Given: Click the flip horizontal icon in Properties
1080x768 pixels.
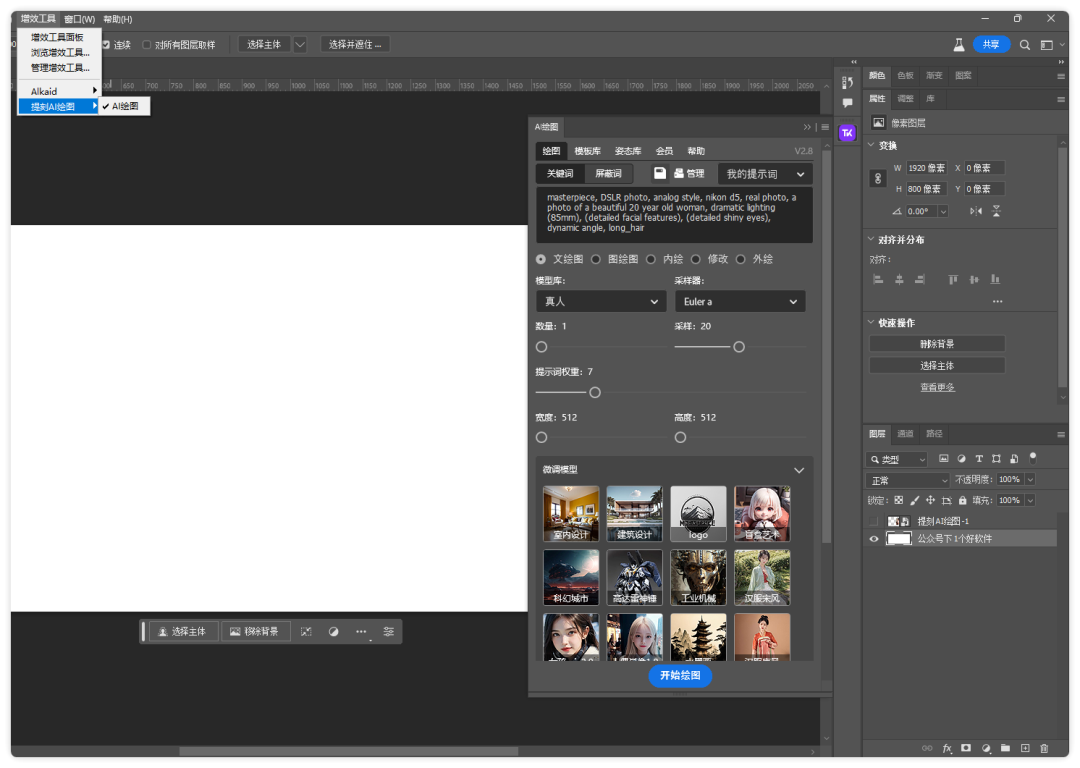Looking at the screenshot, I should pyautogui.click(x=976, y=211).
